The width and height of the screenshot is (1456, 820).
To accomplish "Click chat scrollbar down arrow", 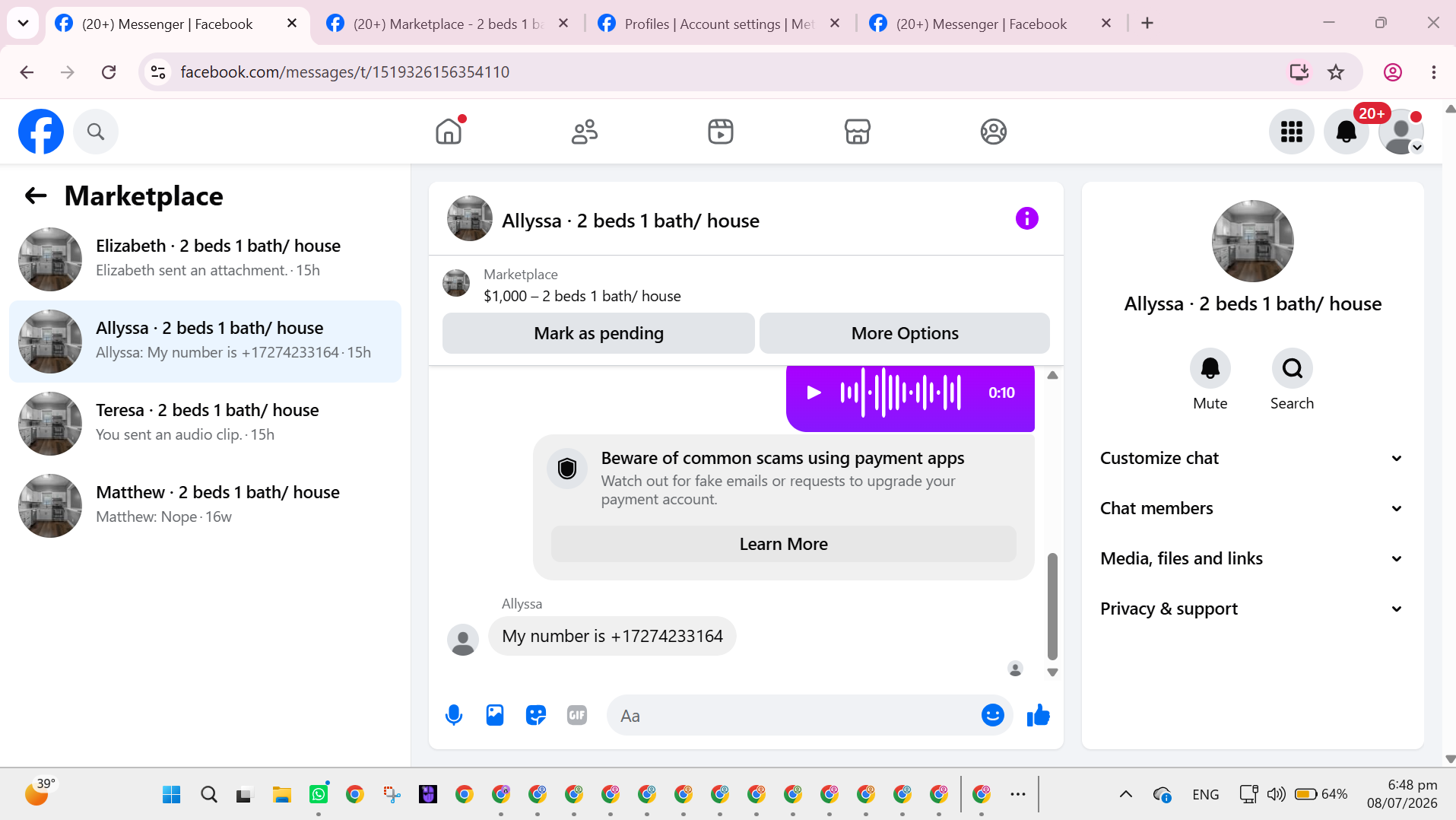I will [x=1052, y=672].
